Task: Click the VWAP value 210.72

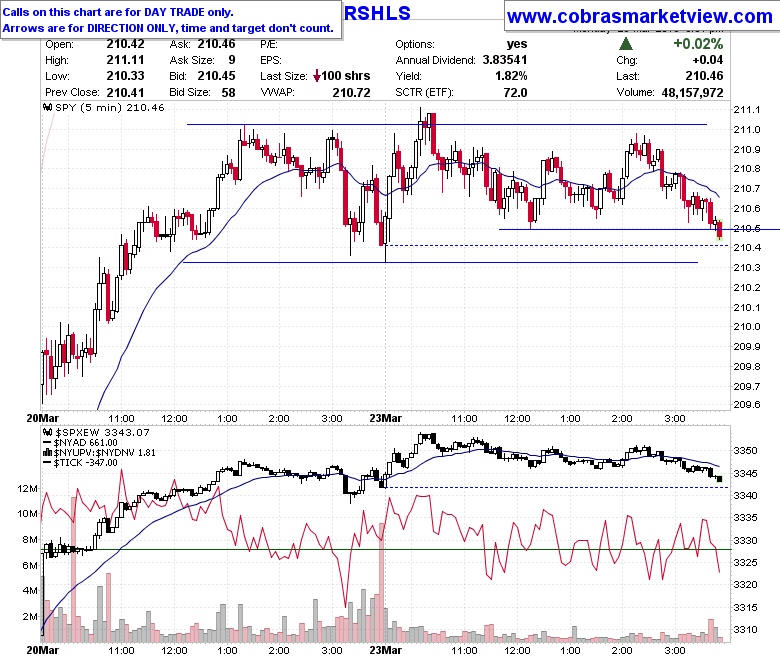Action: 352,93
